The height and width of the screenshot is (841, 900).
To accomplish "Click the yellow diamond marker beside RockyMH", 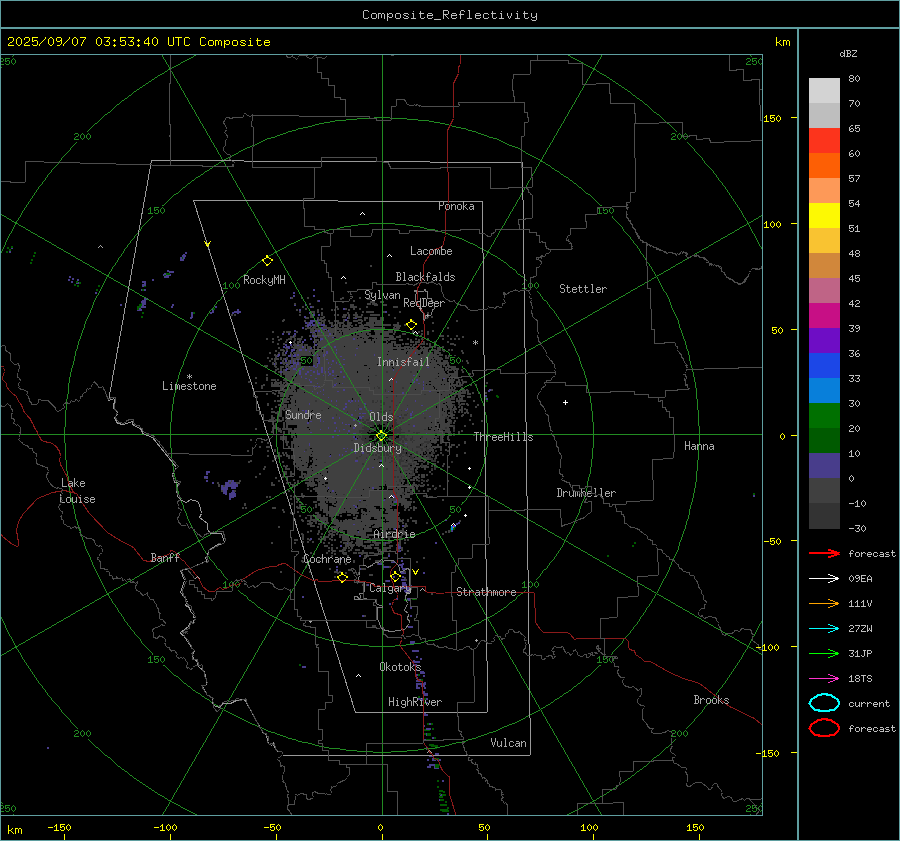I will coord(267,261).
